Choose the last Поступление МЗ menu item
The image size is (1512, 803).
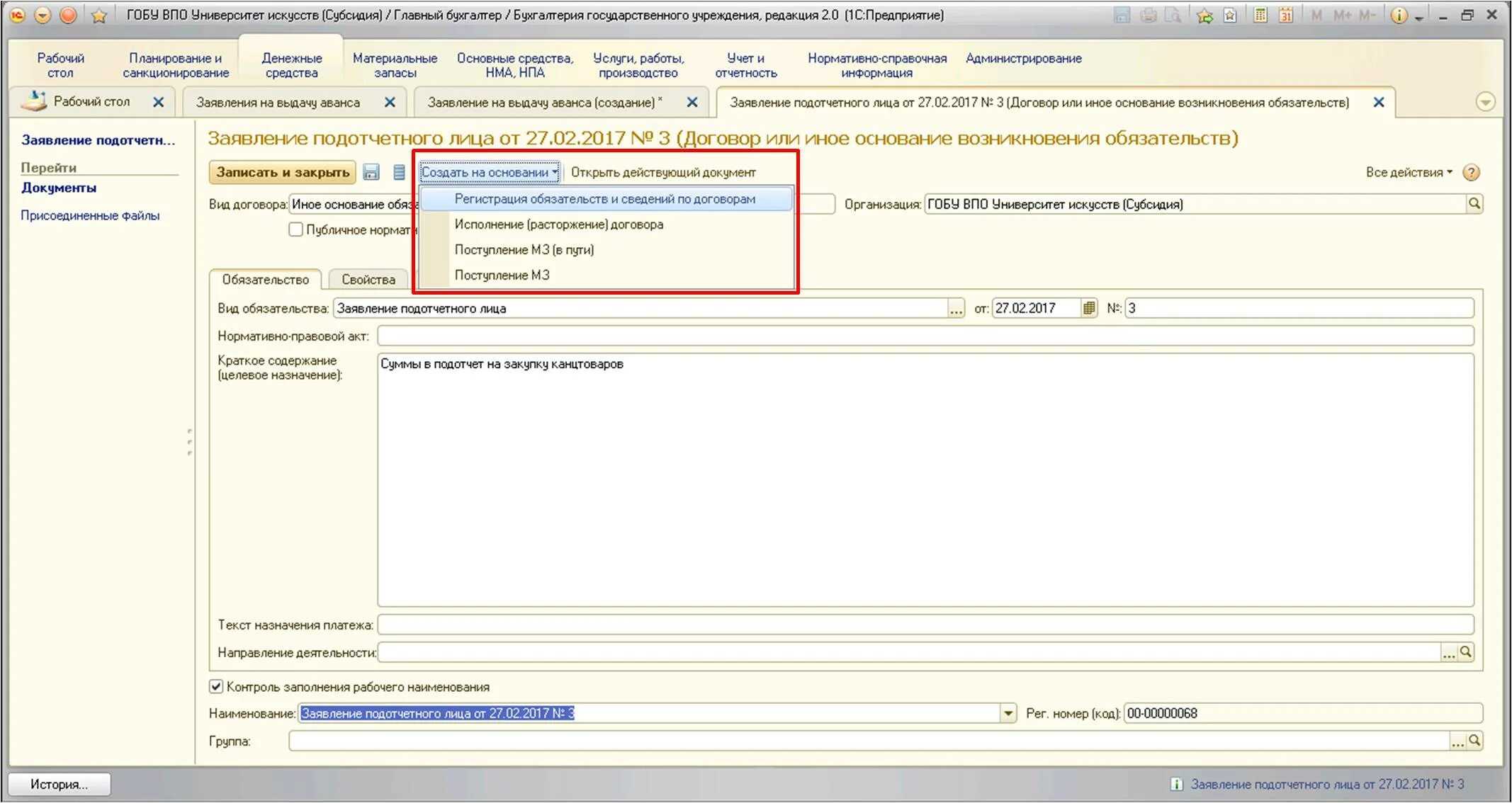click(606, 275)
